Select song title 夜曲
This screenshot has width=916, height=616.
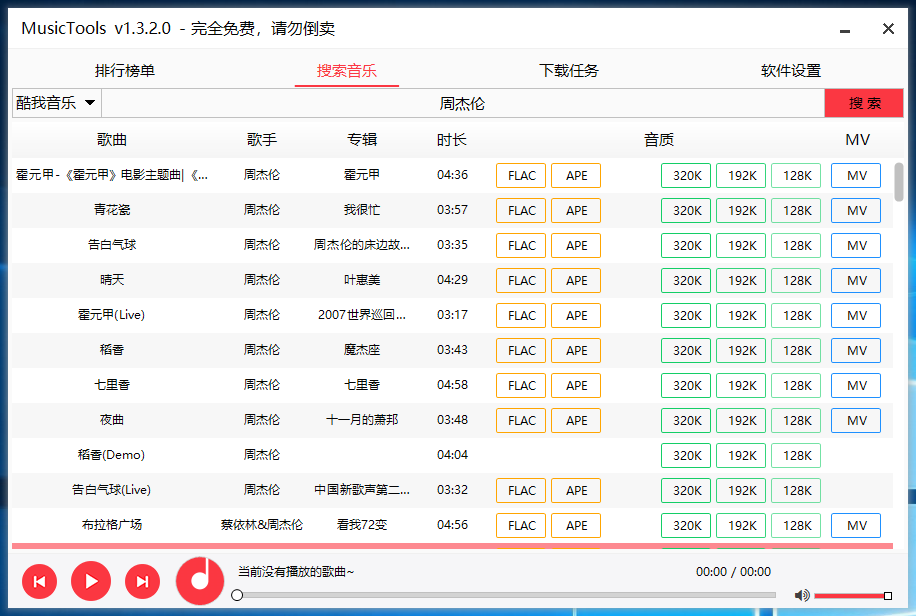pyautogui.click(x=112, y=420)
